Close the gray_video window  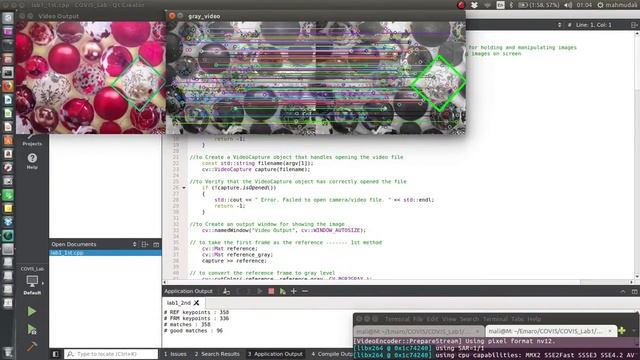coord(172,16)
